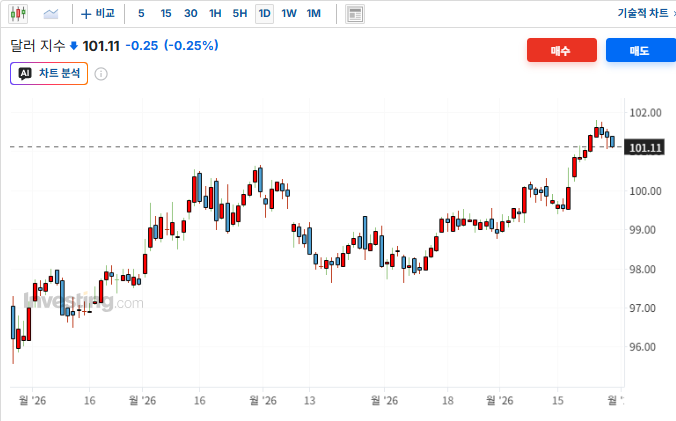Select the 5 minute interval
The width and height of the screenshot is (676, 421).
click(x=141, y=14)
